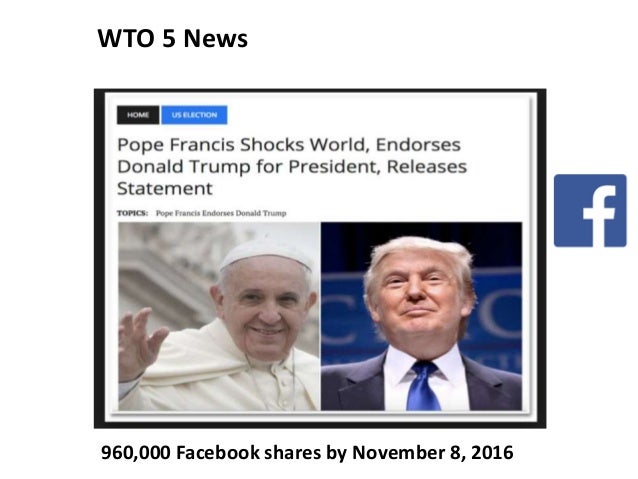
Task: Click the blue necktie in the right photo
Action: (423, 386)
